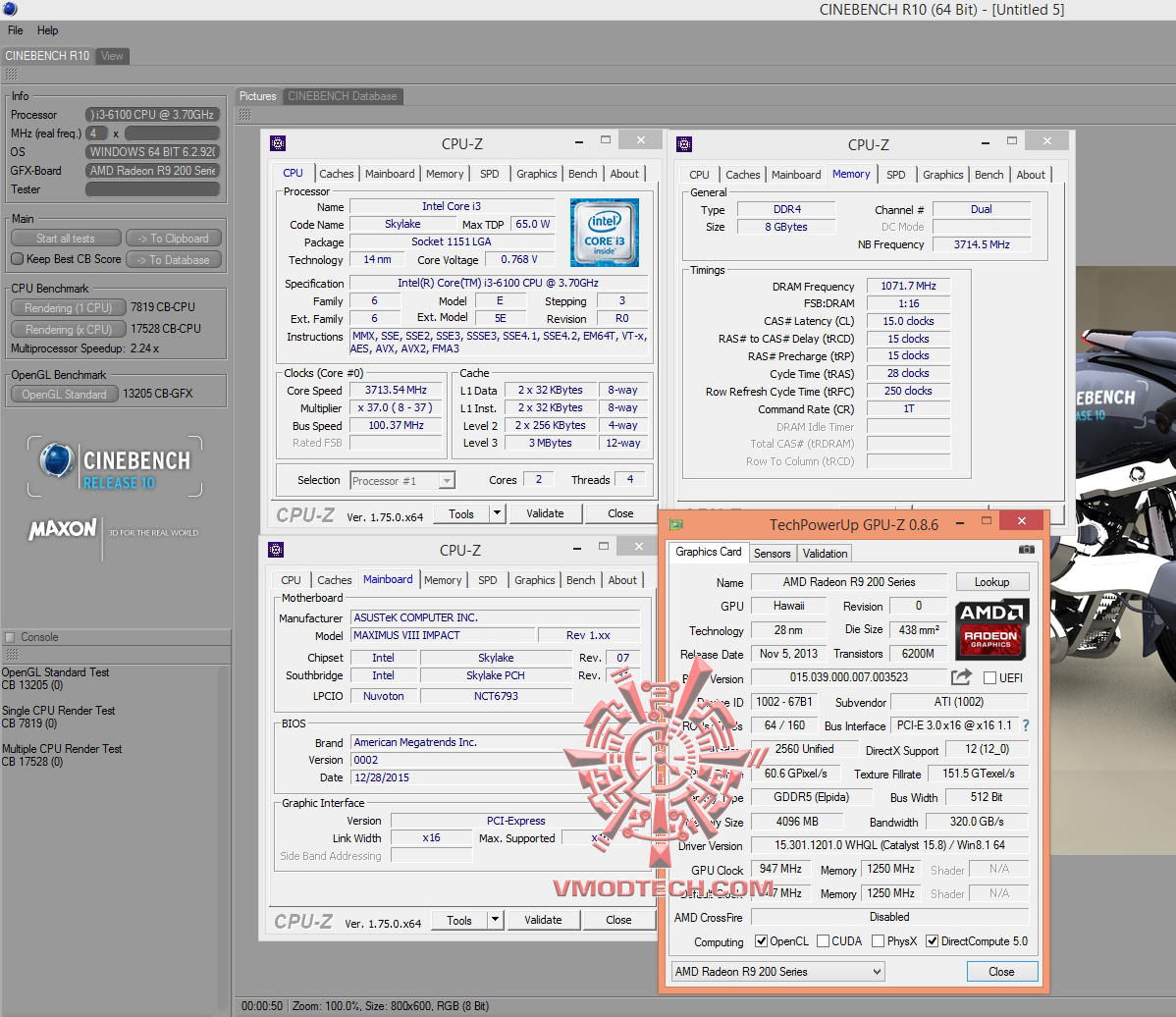Click the Intel Core i3 logo
Viewport: 1176px width, 1017px height.
click(604, 233)
